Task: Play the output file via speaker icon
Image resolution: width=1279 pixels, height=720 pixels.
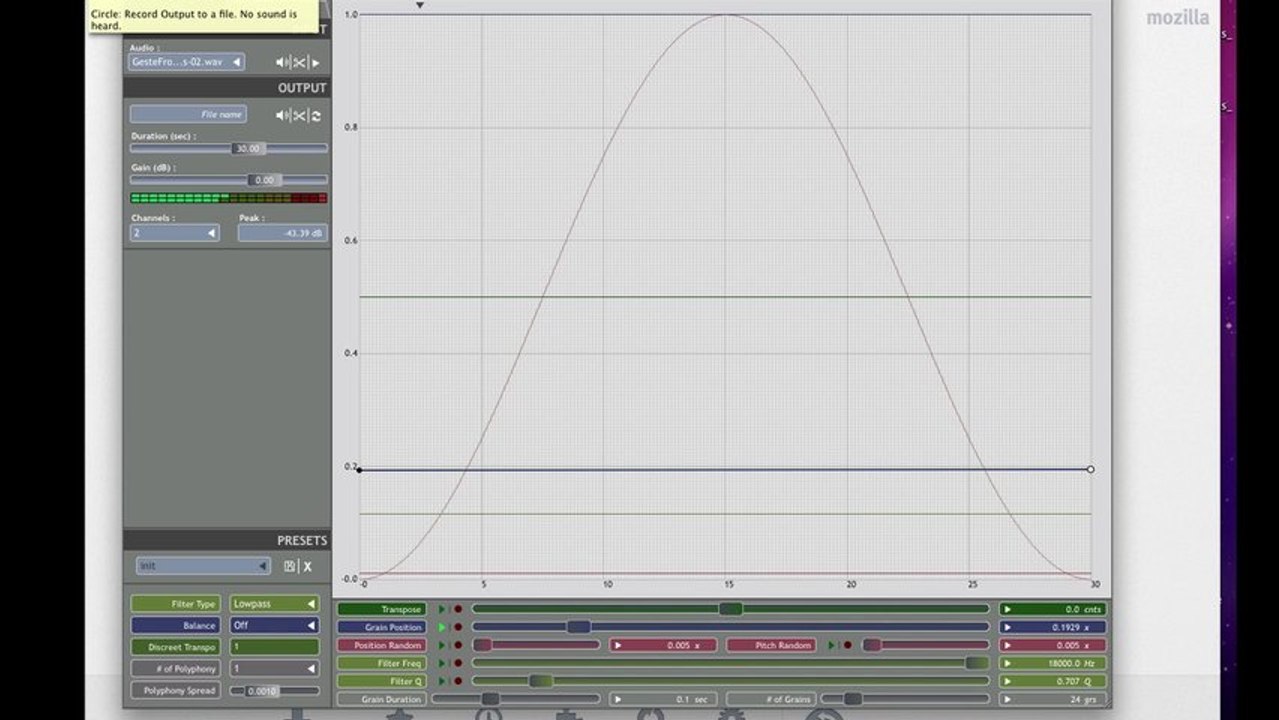Action: (282, 115)
